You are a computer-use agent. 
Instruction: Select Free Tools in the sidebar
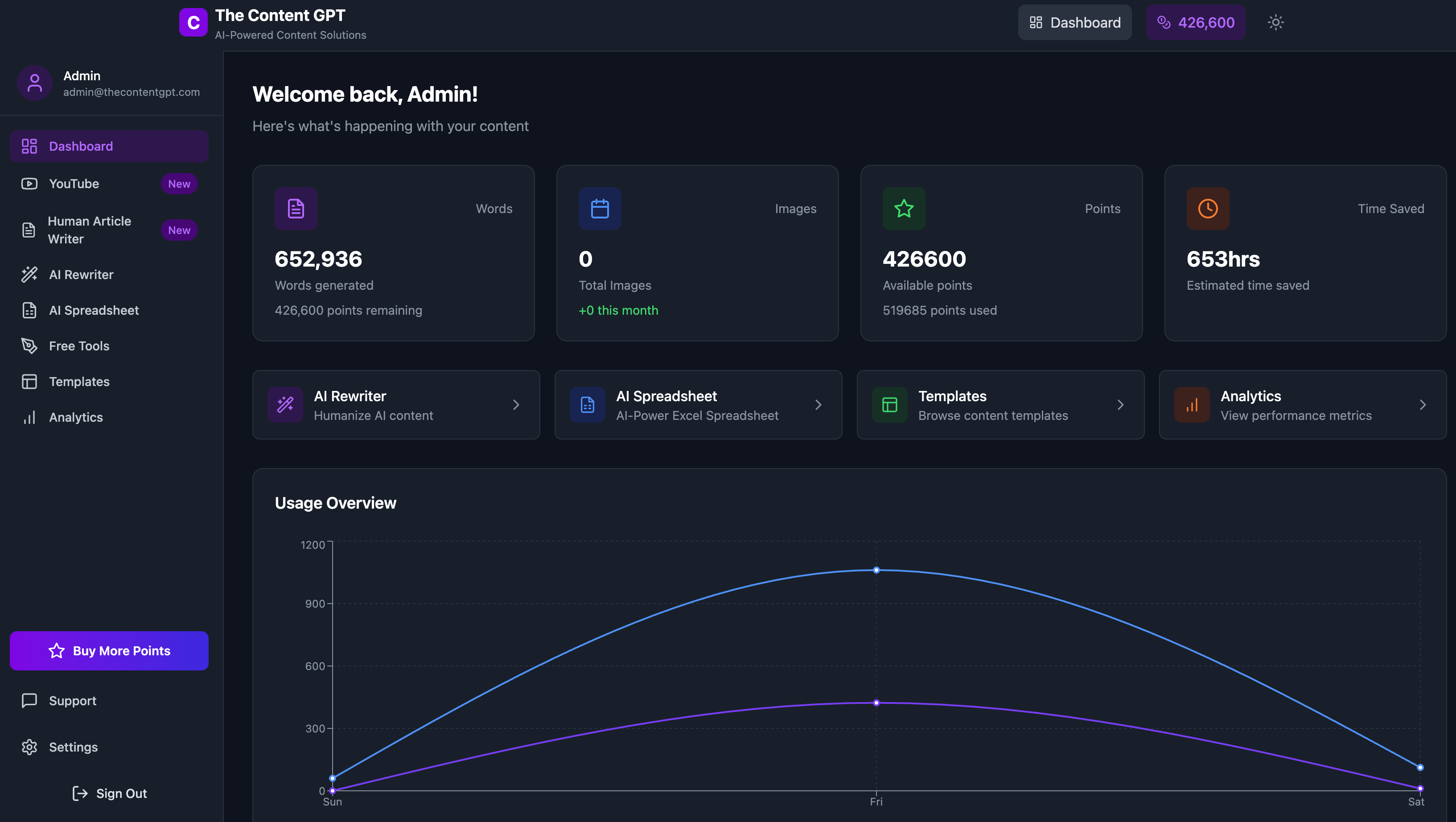coord(79,346)
